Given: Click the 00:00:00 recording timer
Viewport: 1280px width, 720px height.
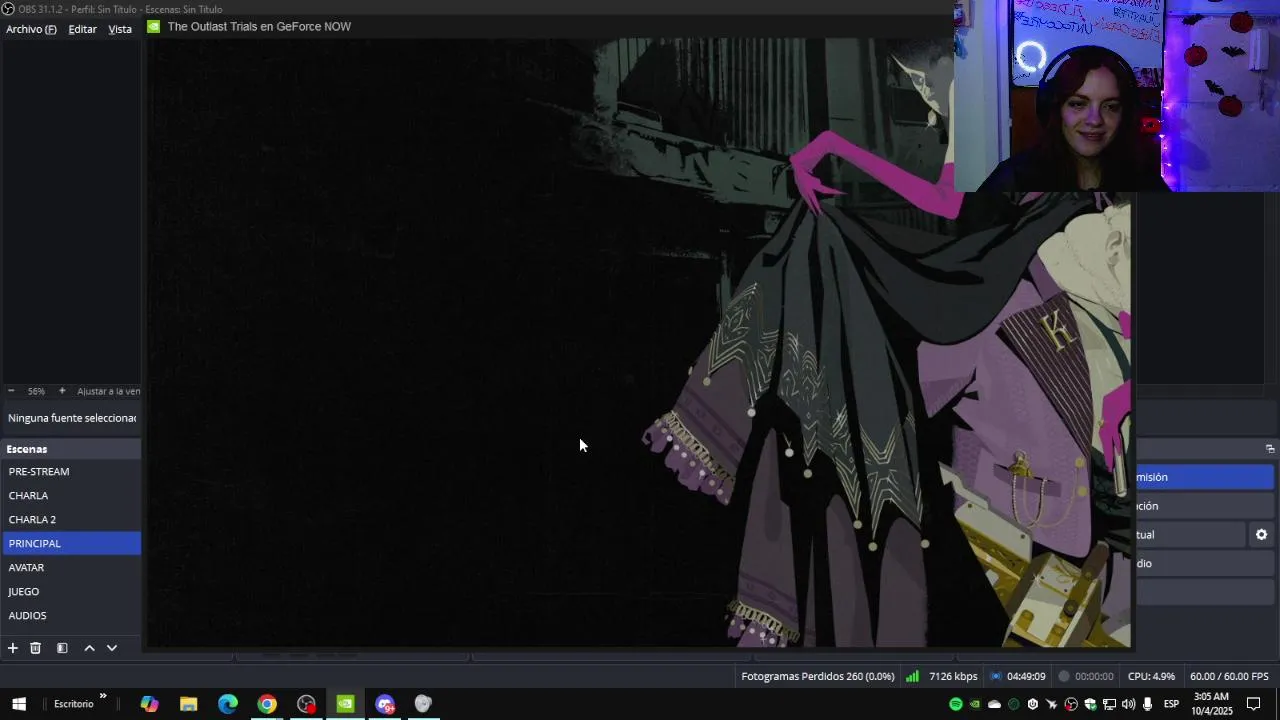Looking at the screenshot, I should click(1086, 677).
